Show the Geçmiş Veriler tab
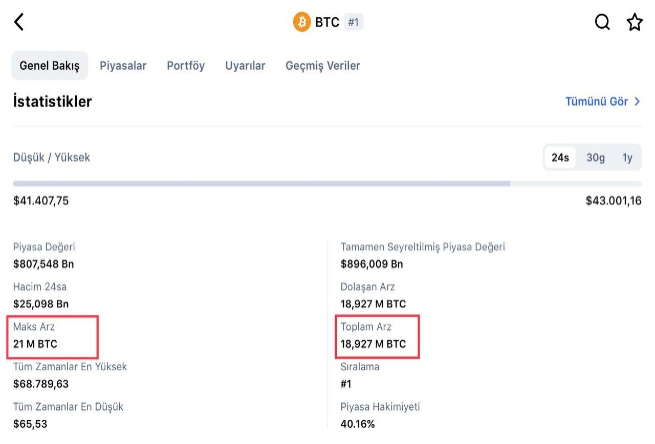Image resolution: width=655 pixels, height=444 pixels. (322, 66)
